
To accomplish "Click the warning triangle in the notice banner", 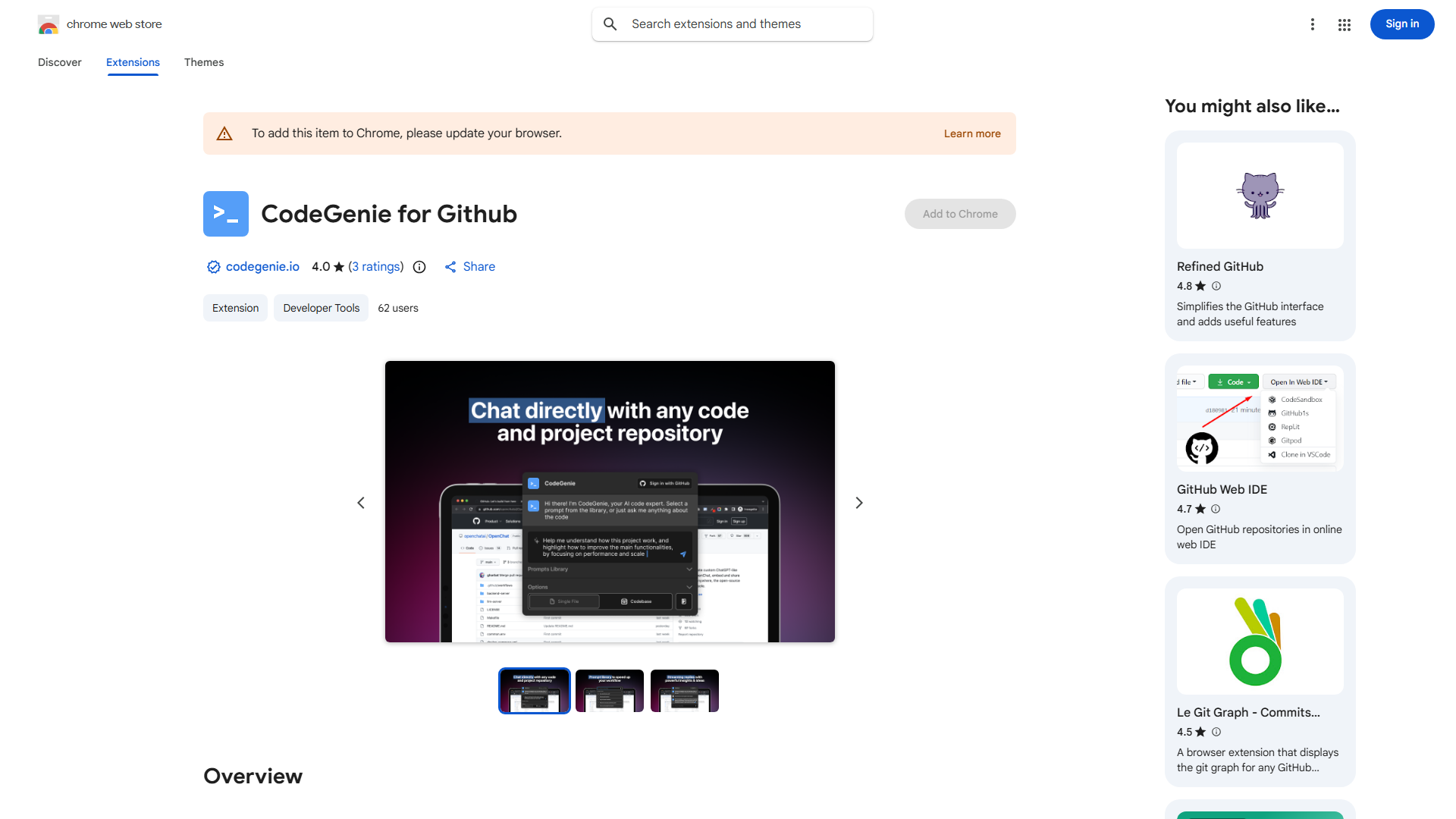I will coord(224,133).
